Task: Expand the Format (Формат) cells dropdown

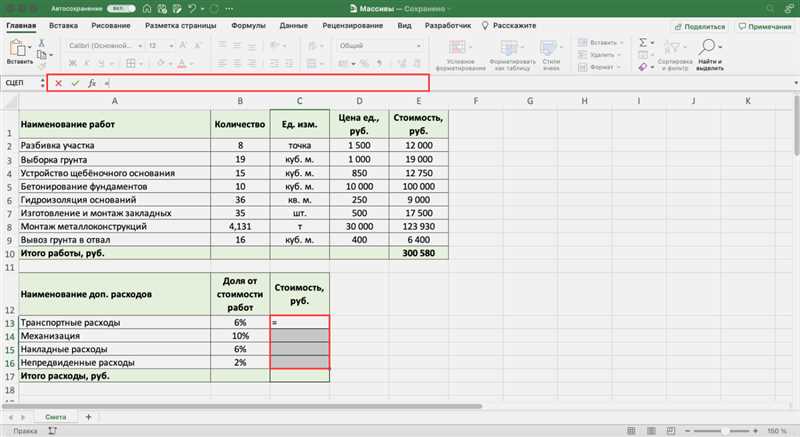Action: pyautogui.click(x=619, y=67)
